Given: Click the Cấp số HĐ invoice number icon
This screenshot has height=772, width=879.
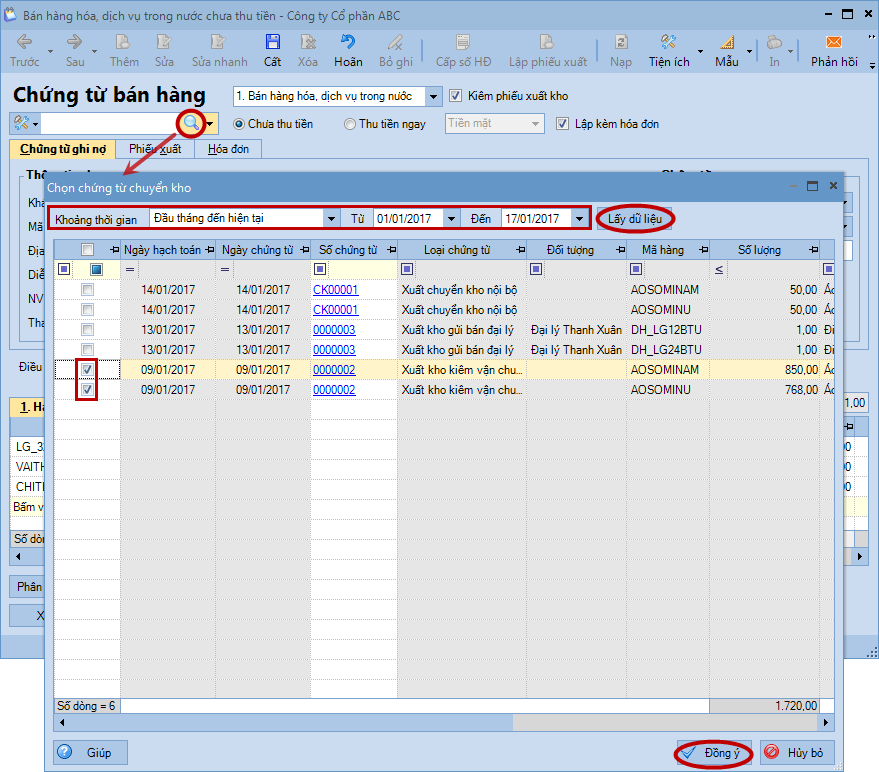Looking at the screenshot, I should point(463,42).
